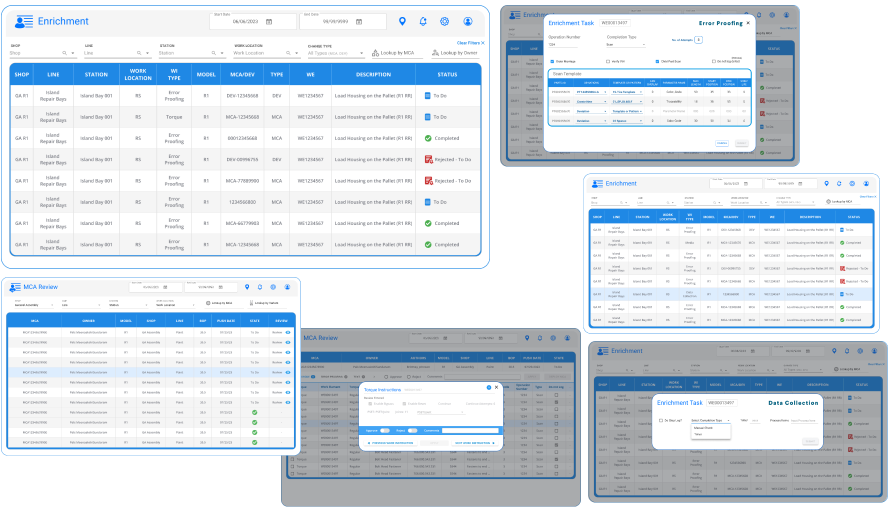Open Change Type dropdown in large Enrichment window
The image size is (888, 519).
tap(336, 53)
